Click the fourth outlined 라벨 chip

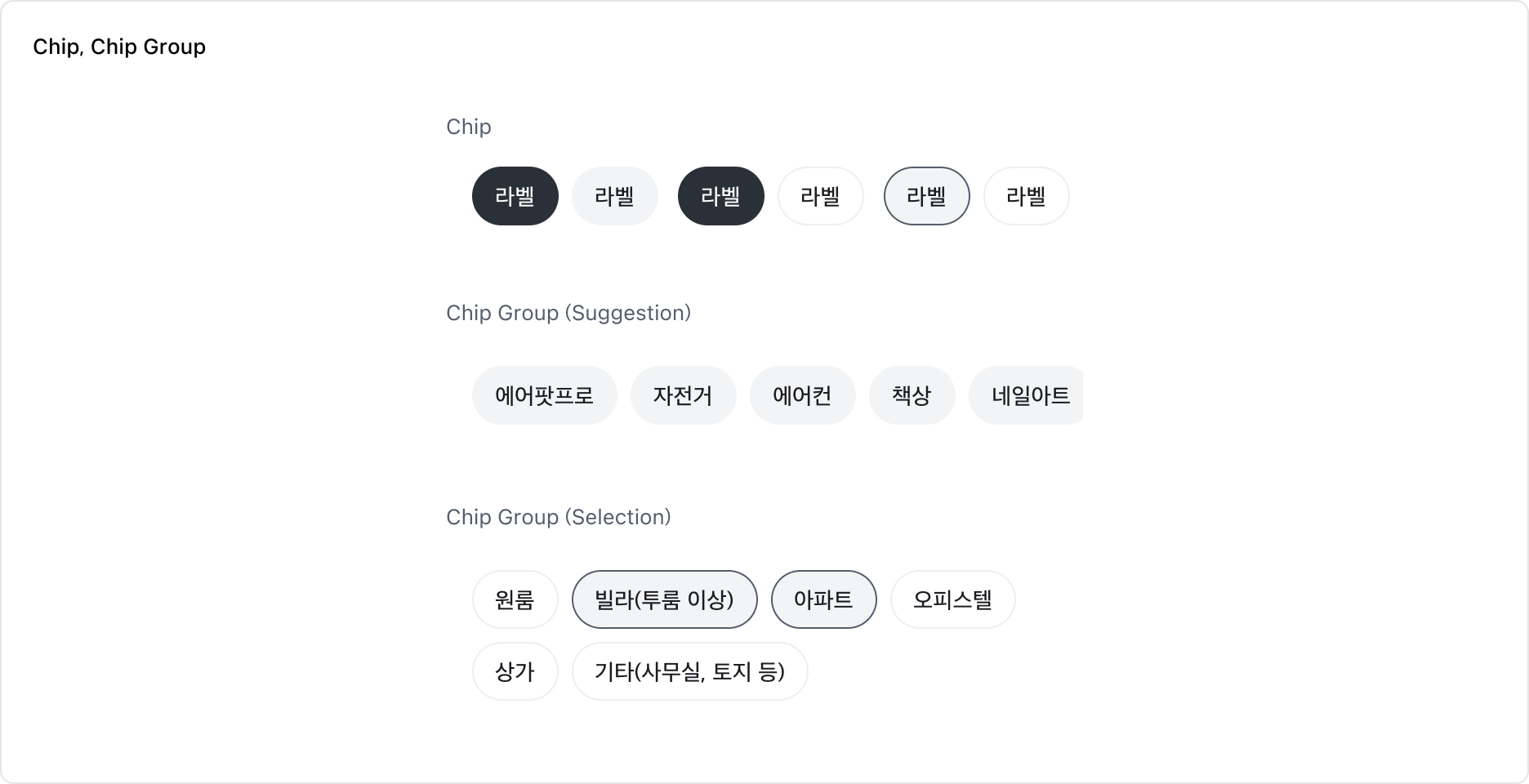821,196
